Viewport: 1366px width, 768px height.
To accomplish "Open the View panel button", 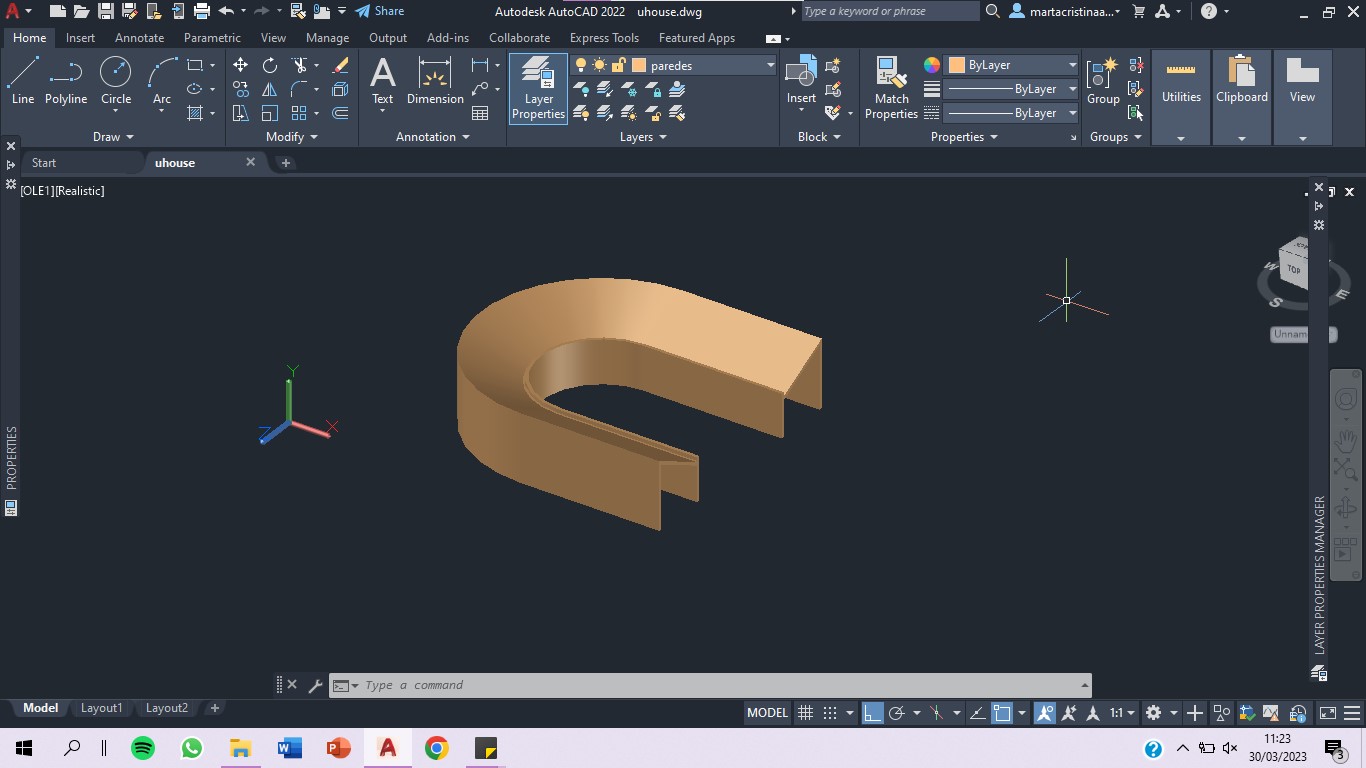I will tap(1302, 97).
